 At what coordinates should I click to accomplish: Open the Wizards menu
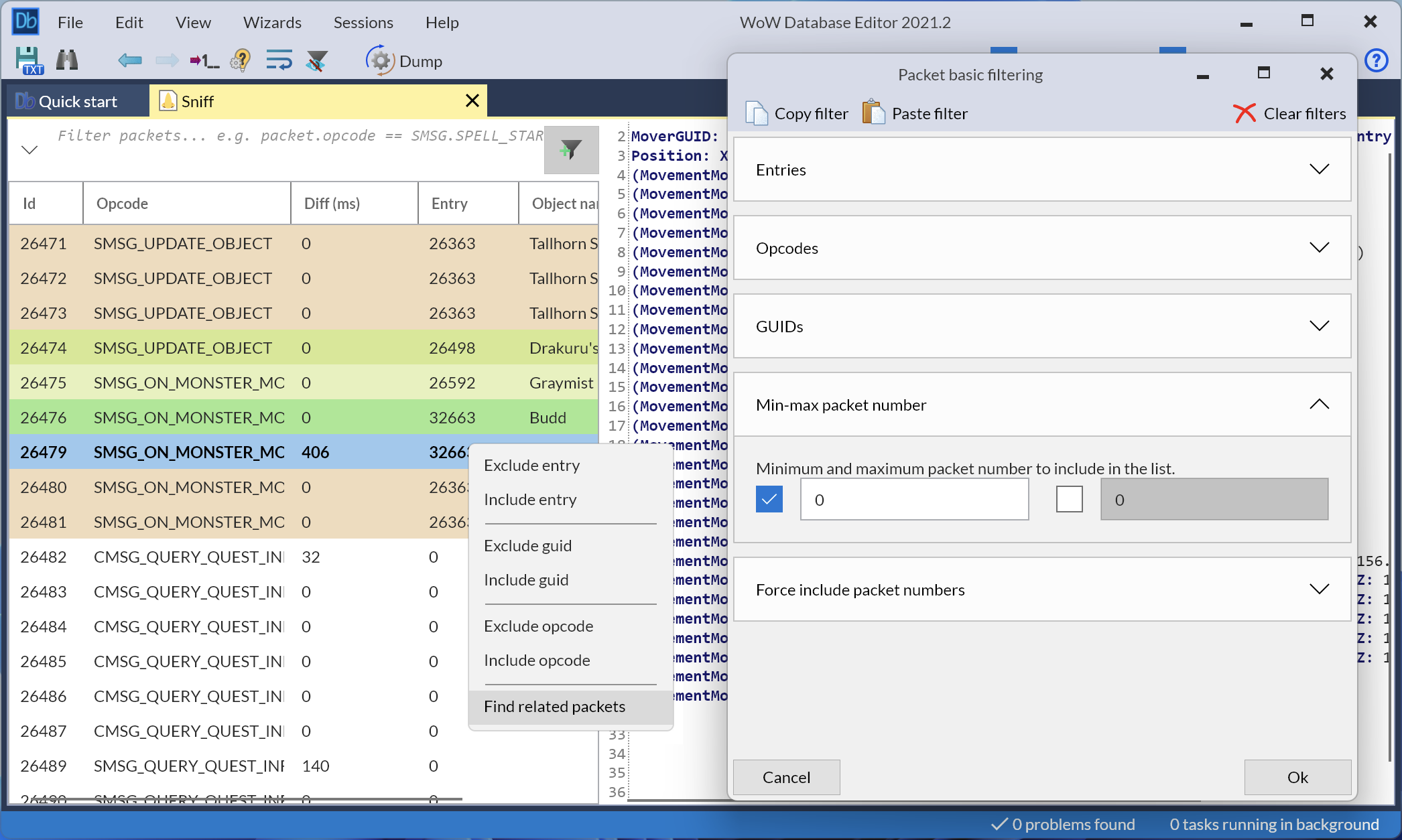coord(271,22)
